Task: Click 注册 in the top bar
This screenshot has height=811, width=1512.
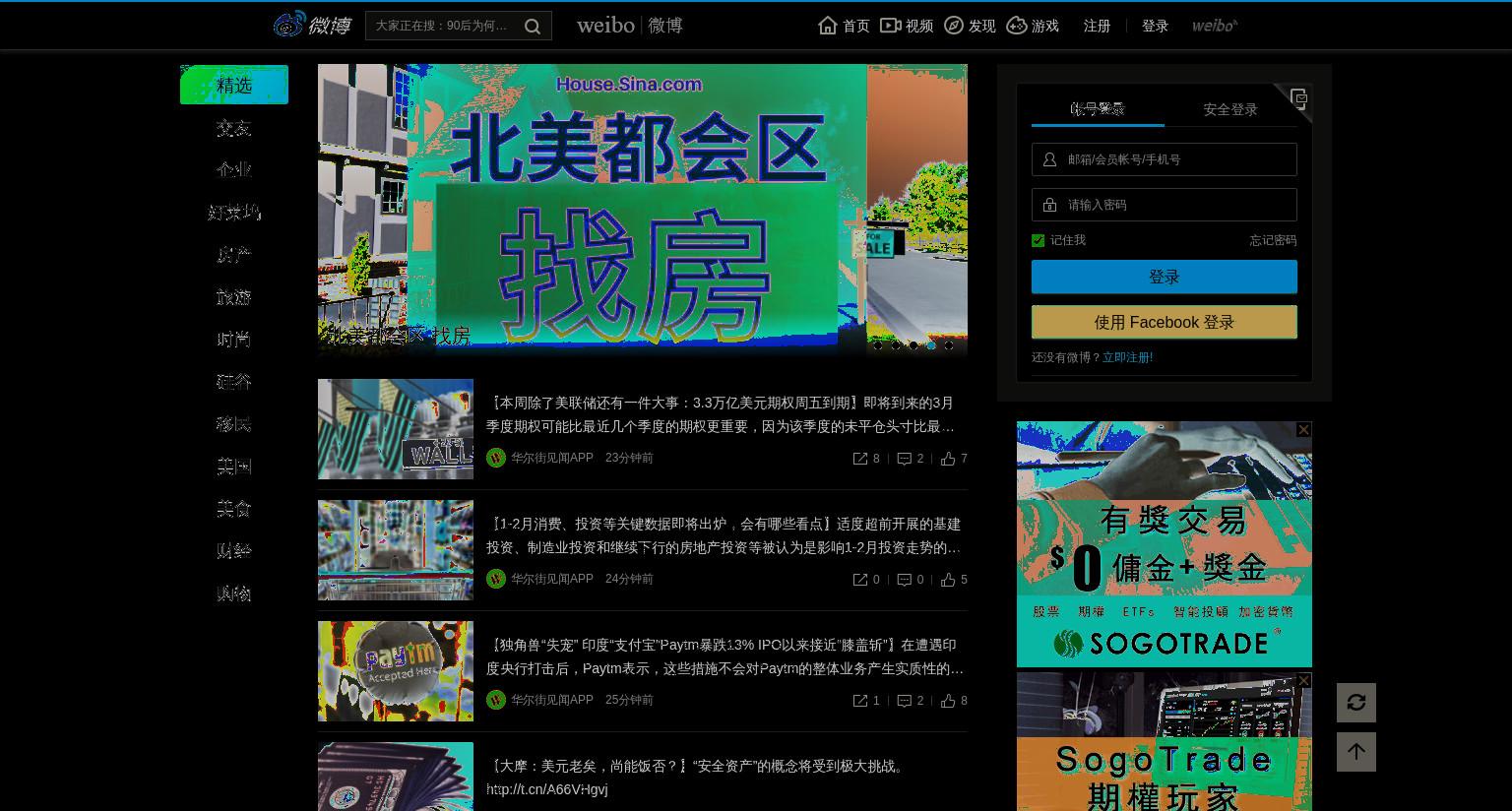Action: click(x=1097, y=26)
